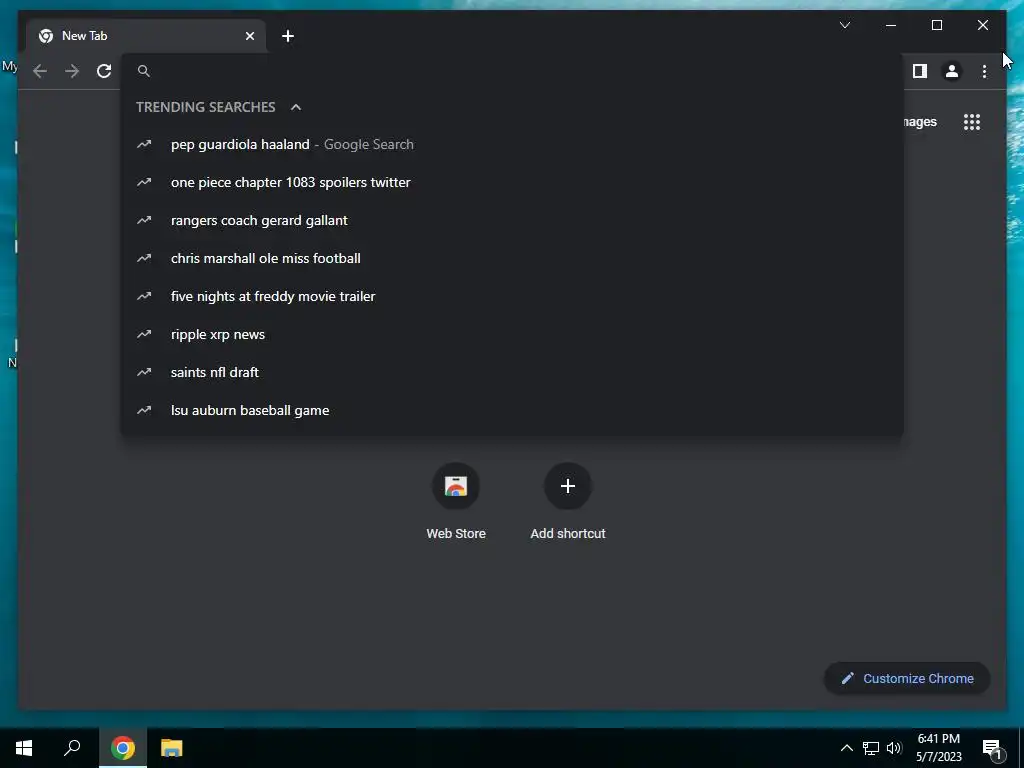This screenshot has width=1024, height=768.
Task: Close the Chrome window
Action: 983,25
